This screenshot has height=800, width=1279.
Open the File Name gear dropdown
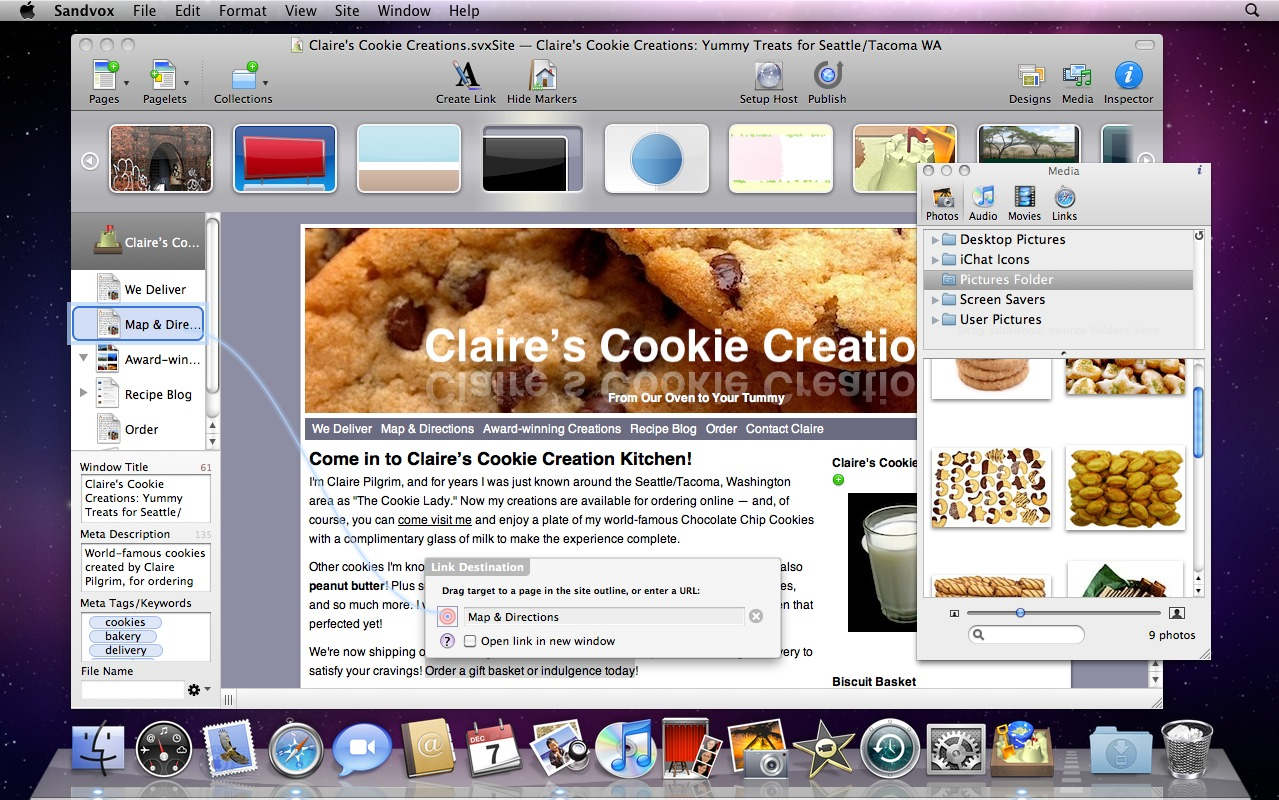[x=196, y=690]
